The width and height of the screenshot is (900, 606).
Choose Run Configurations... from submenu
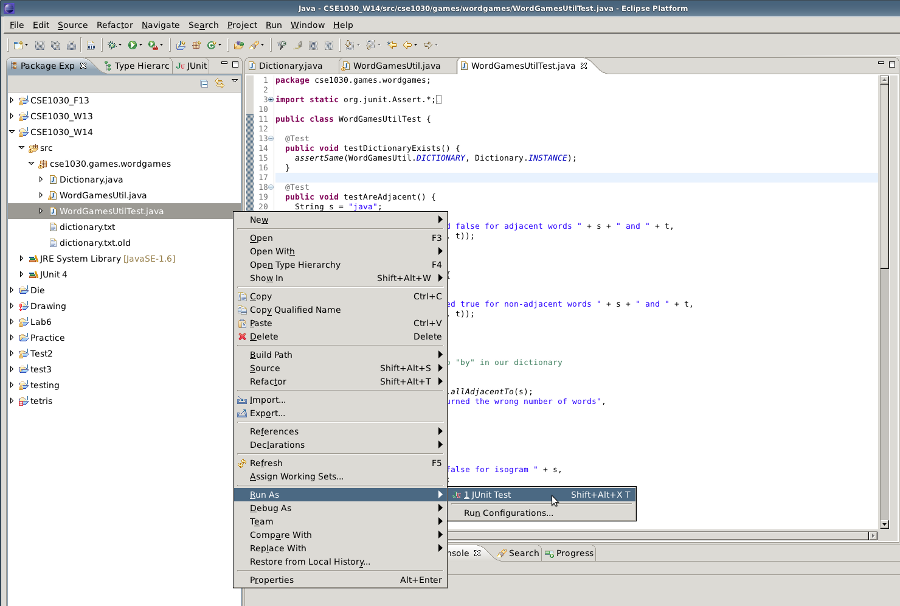point(542,513)
